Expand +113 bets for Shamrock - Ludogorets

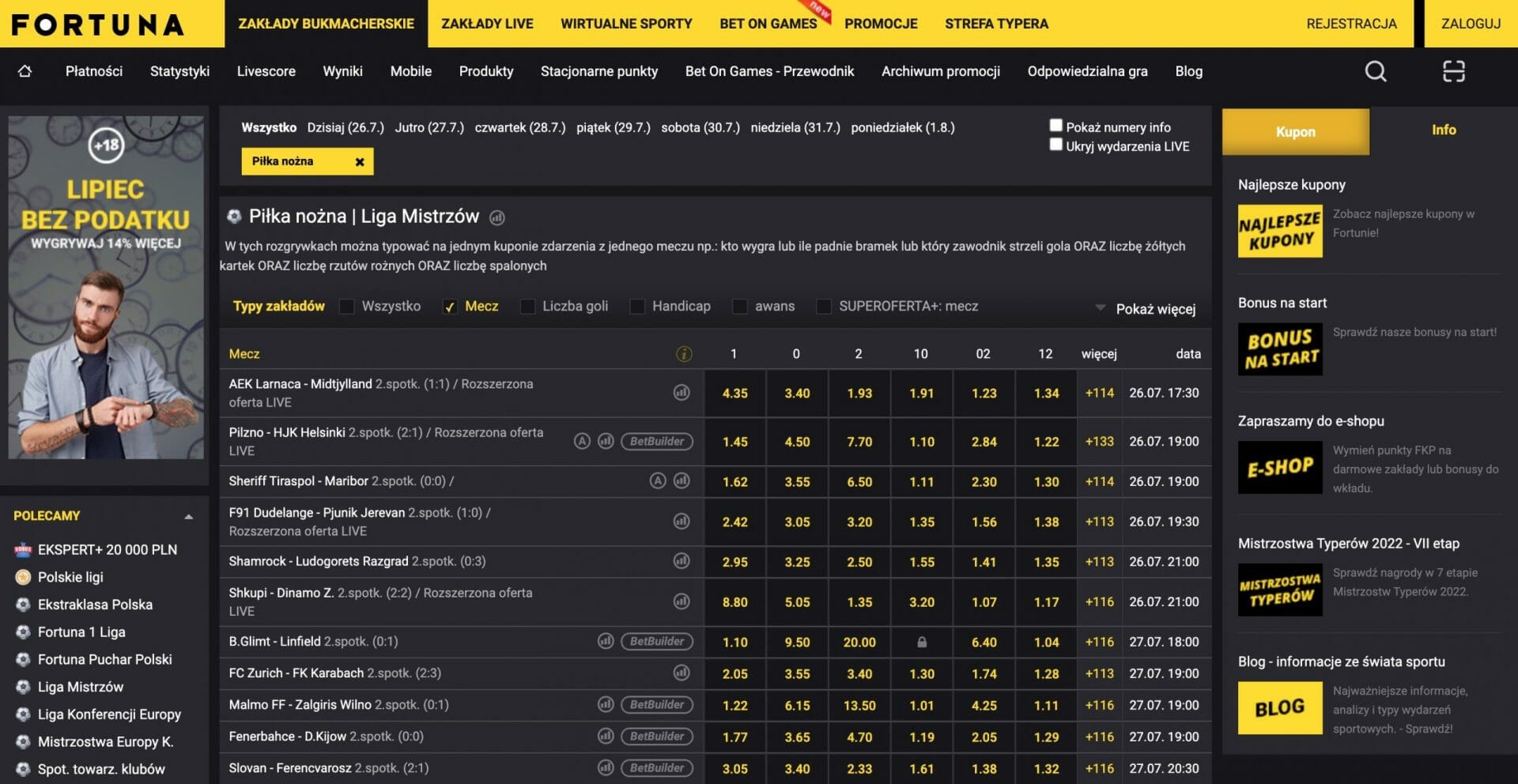[x=1100, y=562]
